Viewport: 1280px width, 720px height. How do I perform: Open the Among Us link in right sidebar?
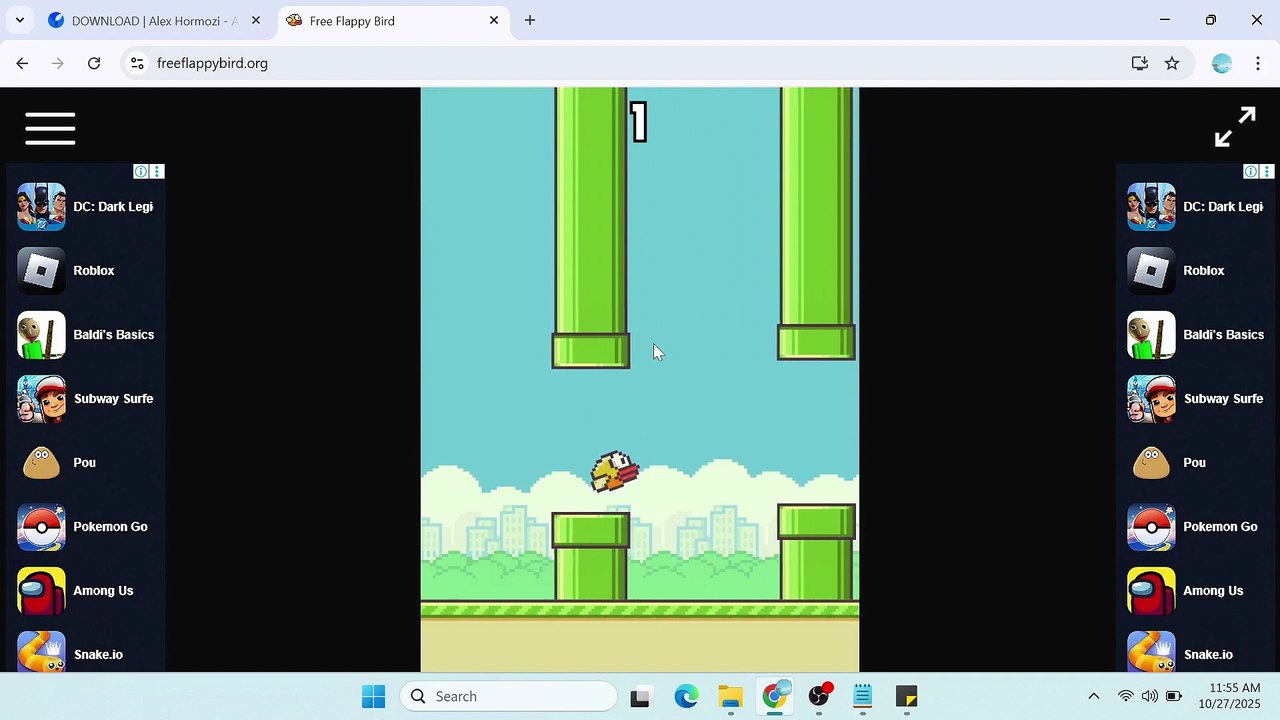pyautogui.click(x=1213, y=590)
